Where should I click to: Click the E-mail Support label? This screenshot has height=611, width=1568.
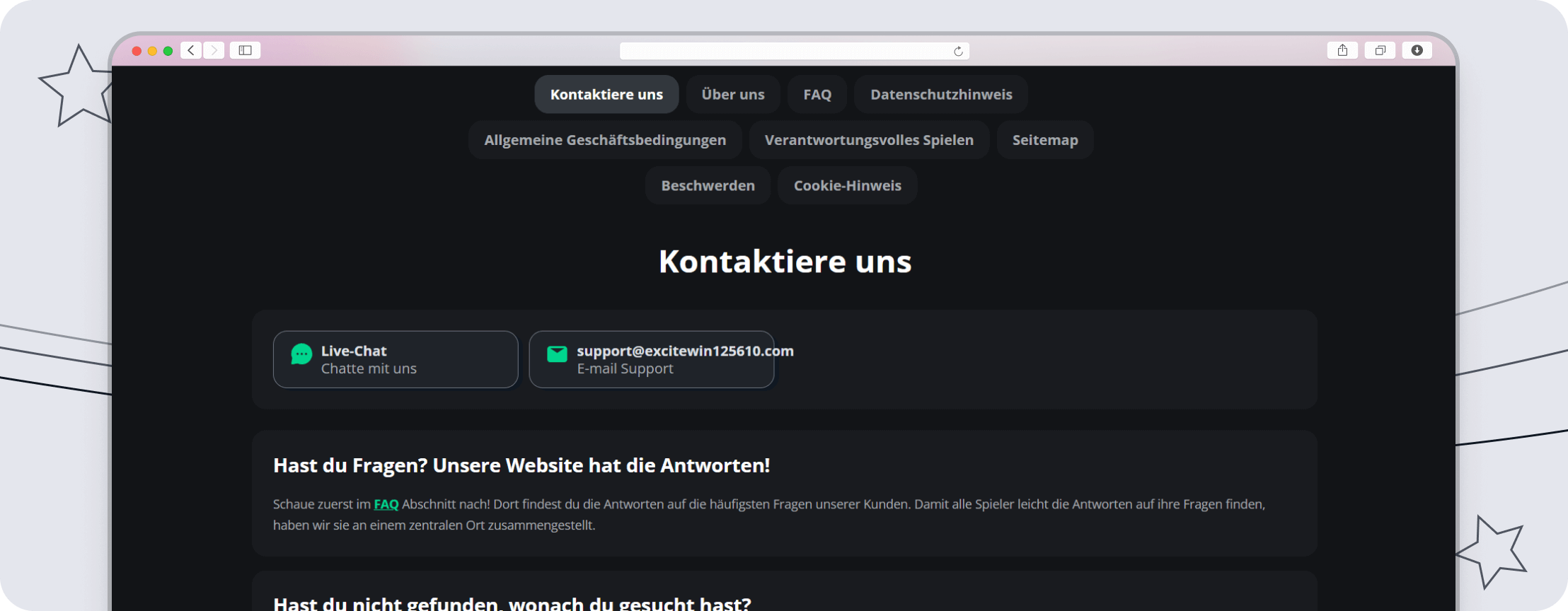tap(625, 368)
